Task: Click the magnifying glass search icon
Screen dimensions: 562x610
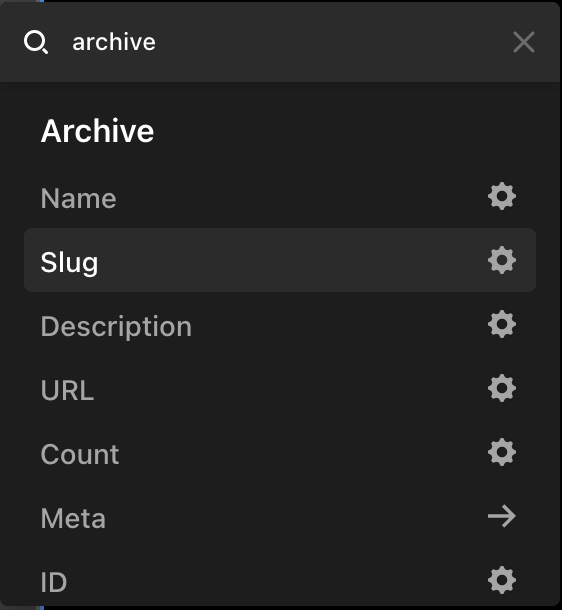Action: coord(36,42)
